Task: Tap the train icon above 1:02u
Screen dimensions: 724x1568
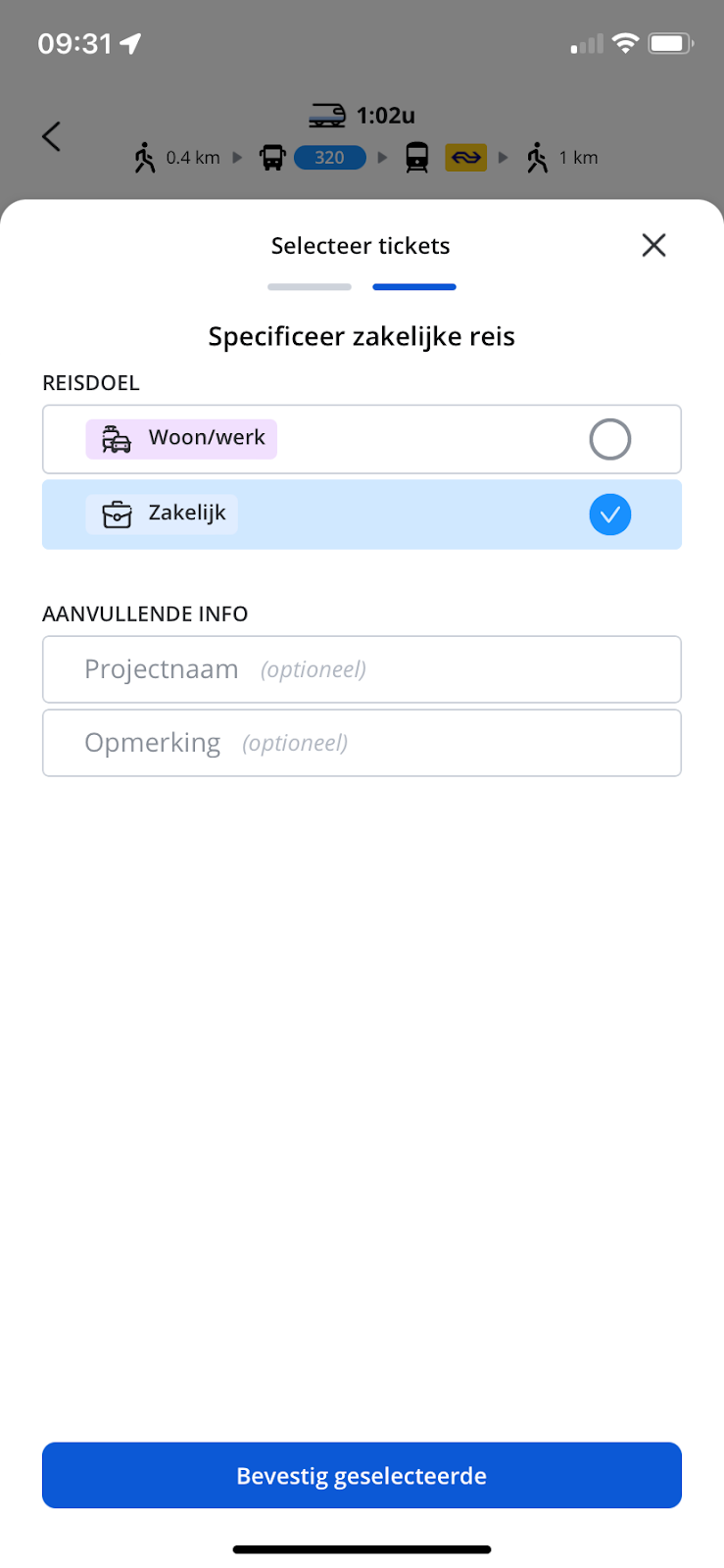Action: pos(327,116)
